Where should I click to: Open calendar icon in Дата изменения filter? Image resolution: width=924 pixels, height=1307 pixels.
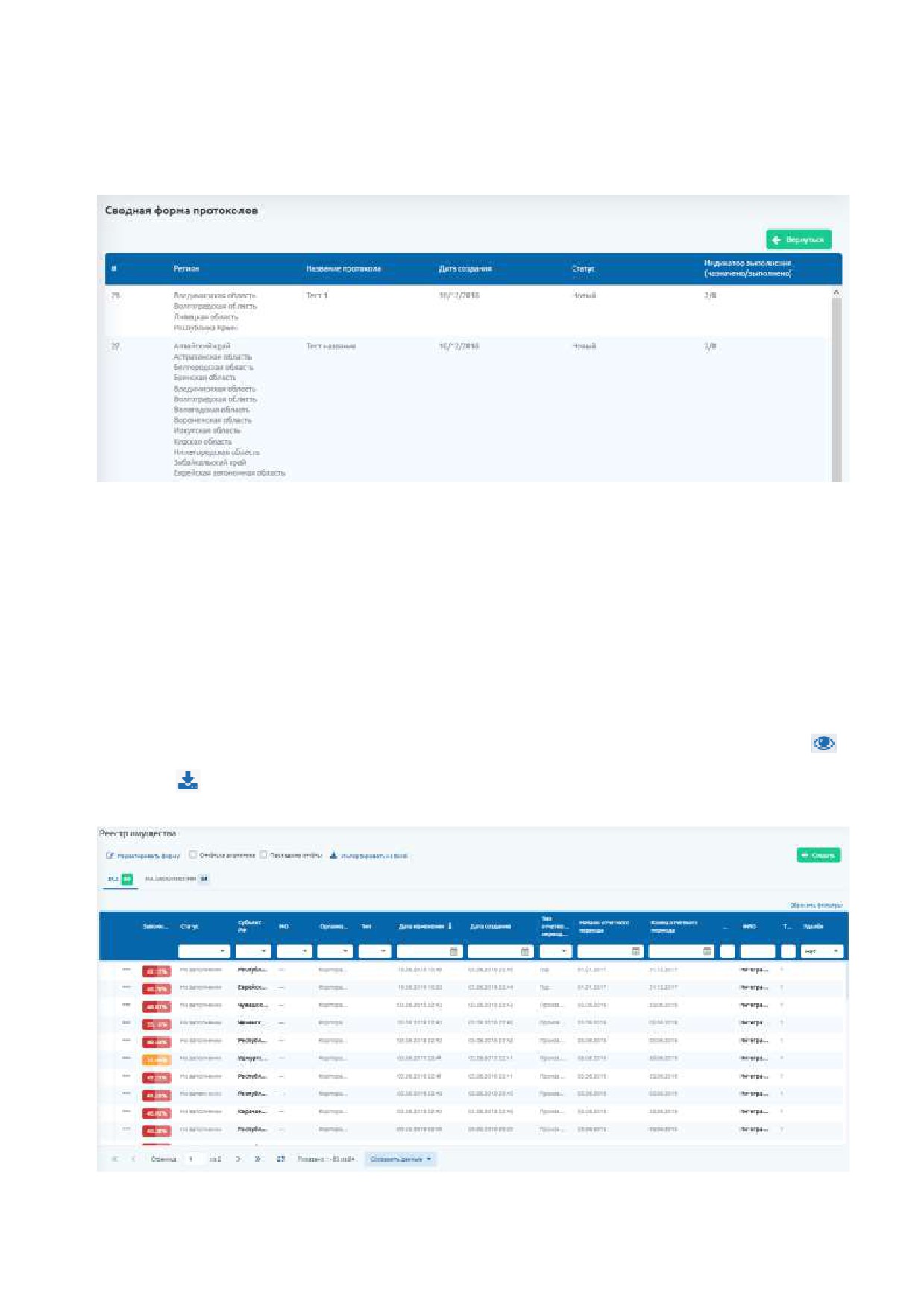(453, 951)
